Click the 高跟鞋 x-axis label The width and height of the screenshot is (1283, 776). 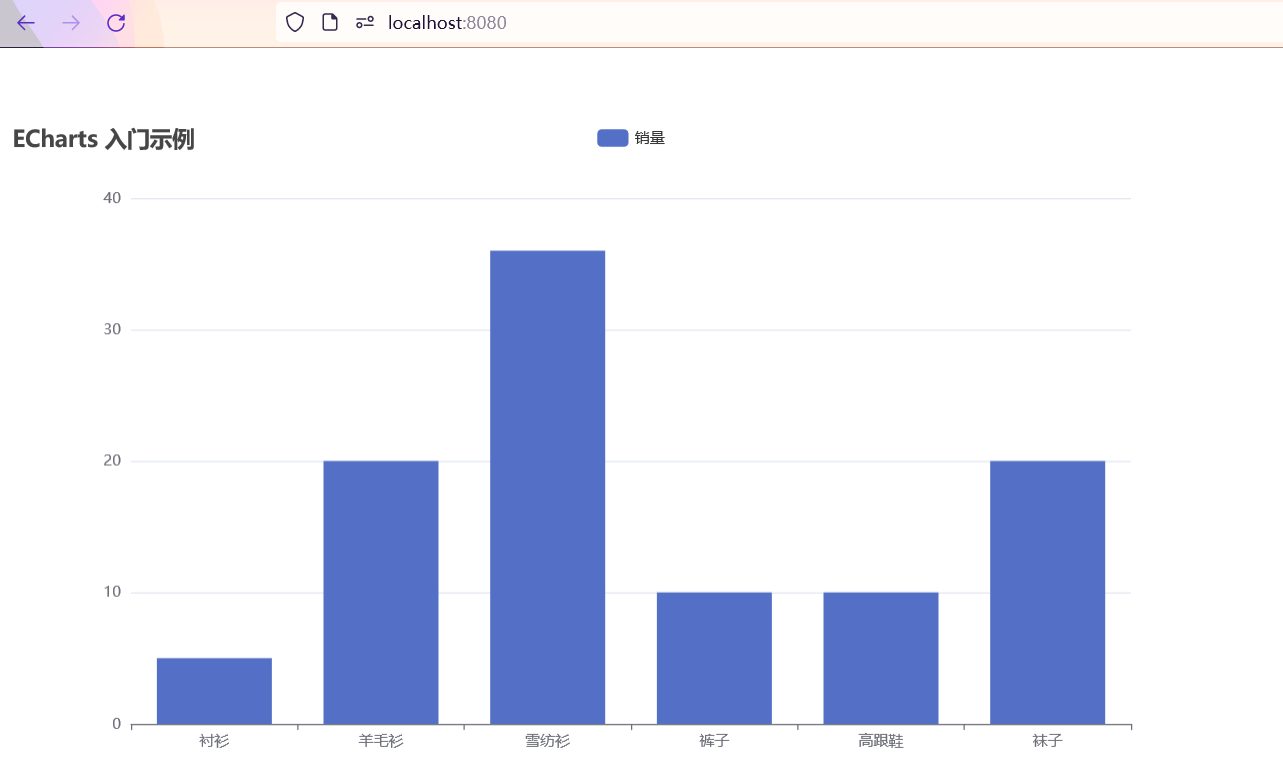tap(881, 742)
